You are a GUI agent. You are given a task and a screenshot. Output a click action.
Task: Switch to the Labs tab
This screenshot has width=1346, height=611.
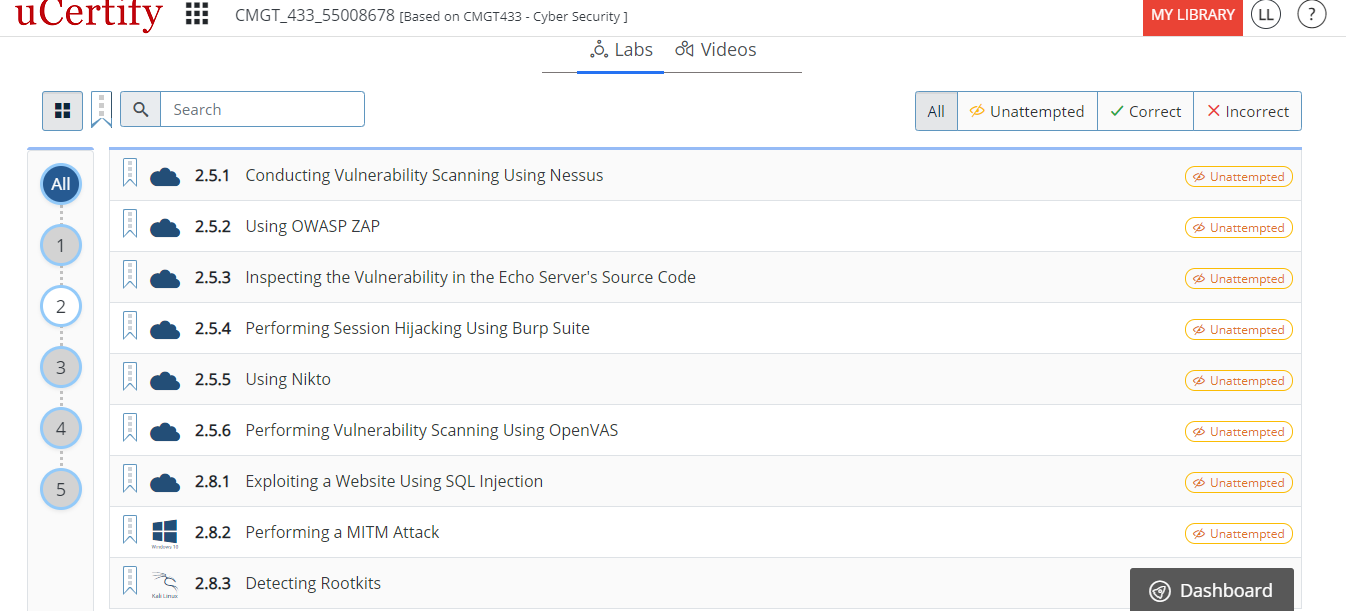click(x=621, y=50)
